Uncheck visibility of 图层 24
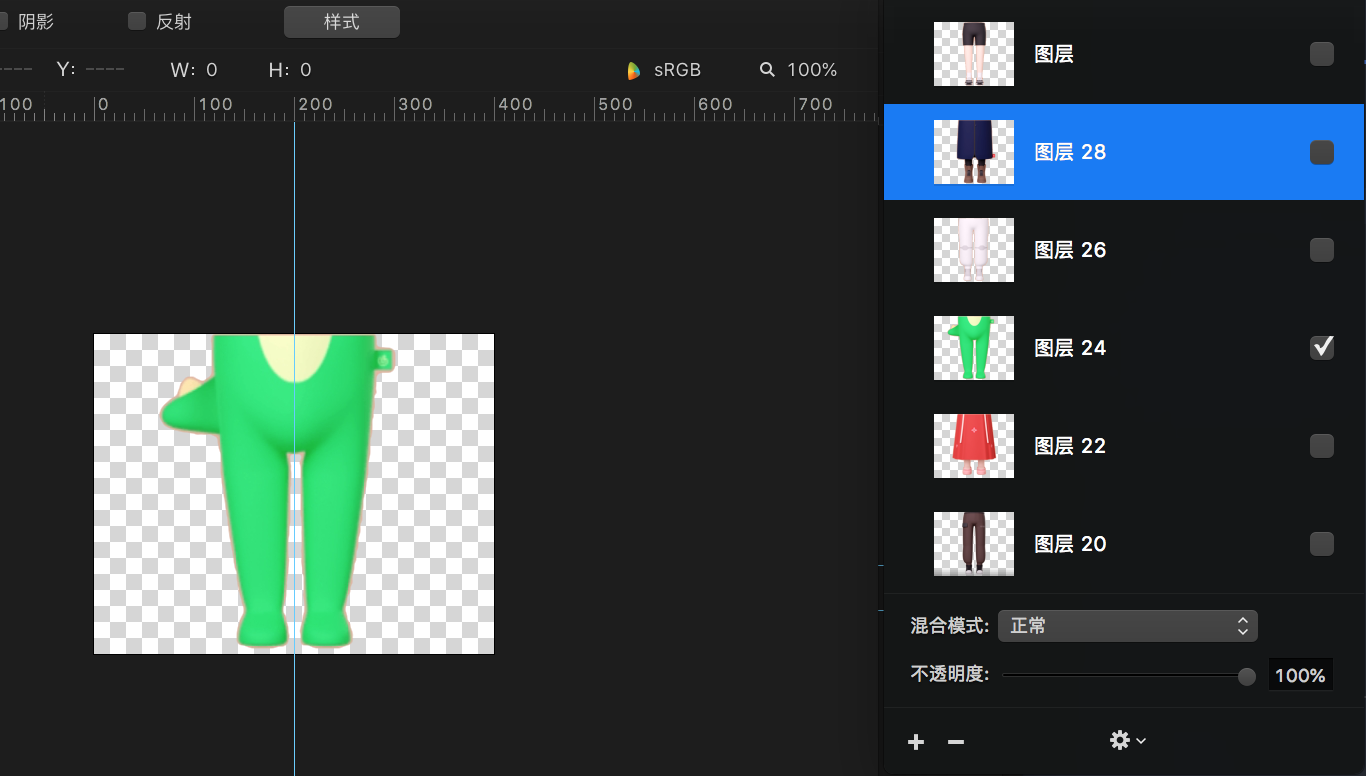This screenshot has height=776, width=1366. pos(1322,347)
